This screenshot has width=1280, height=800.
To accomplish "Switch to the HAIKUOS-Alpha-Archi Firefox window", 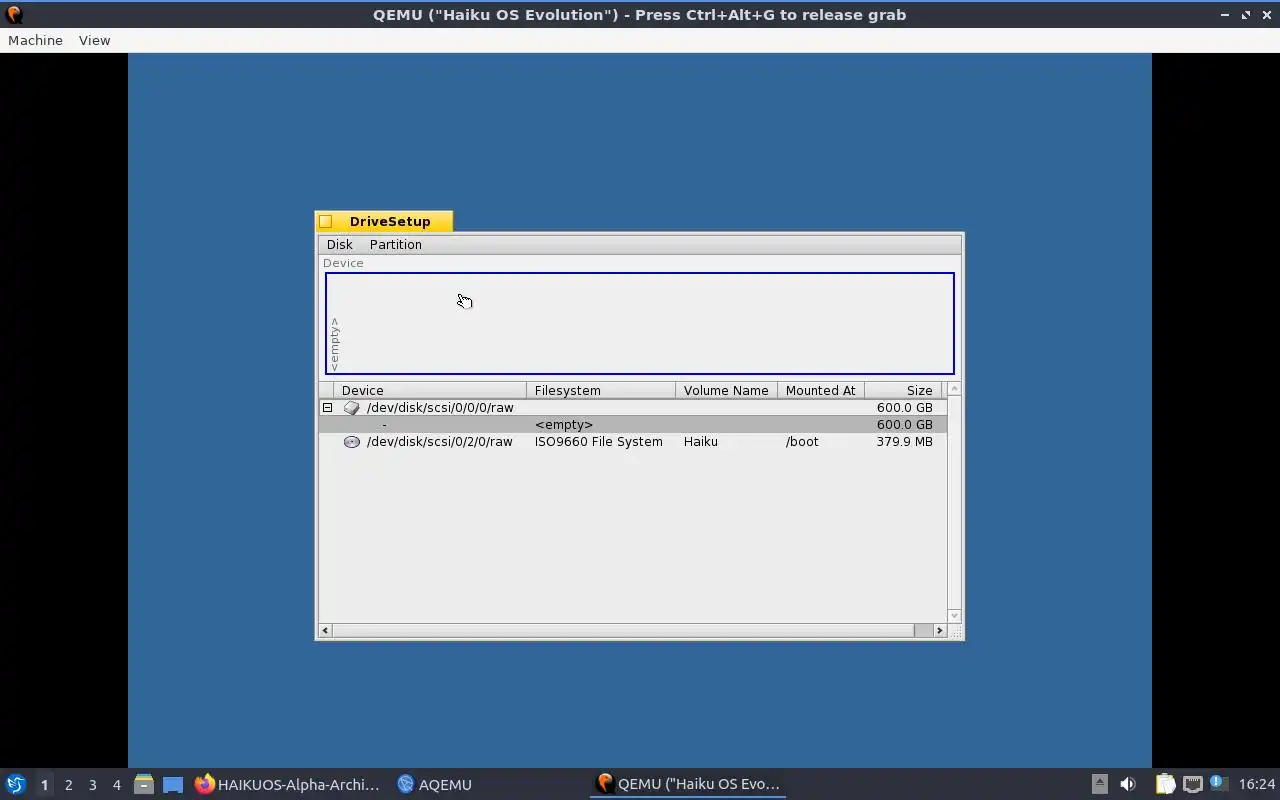I will tap(287, 784).
